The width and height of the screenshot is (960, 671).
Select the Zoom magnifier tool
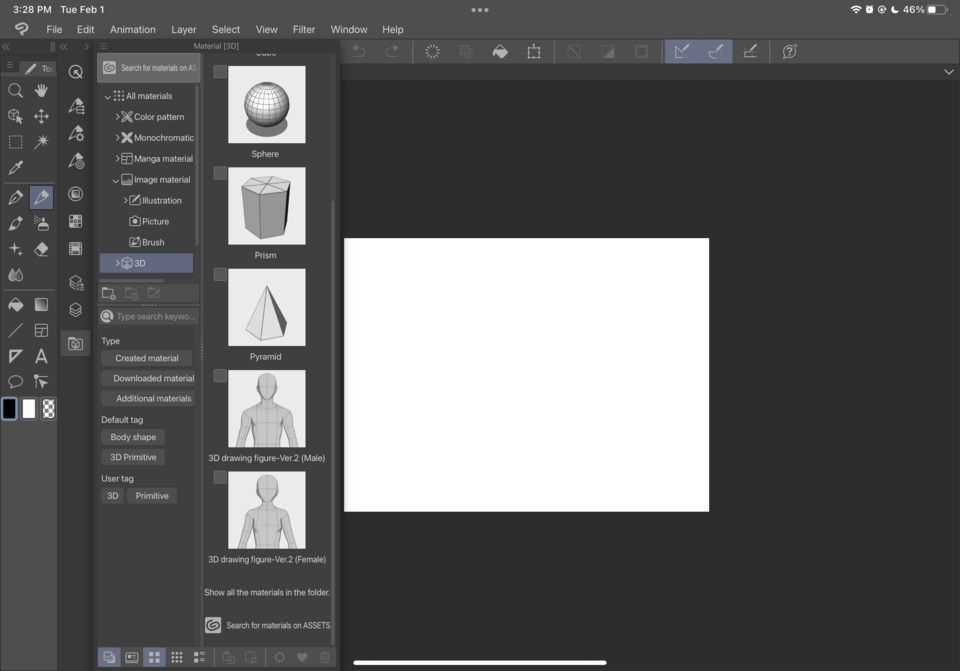pyautogui.click(x=15, y=91)
